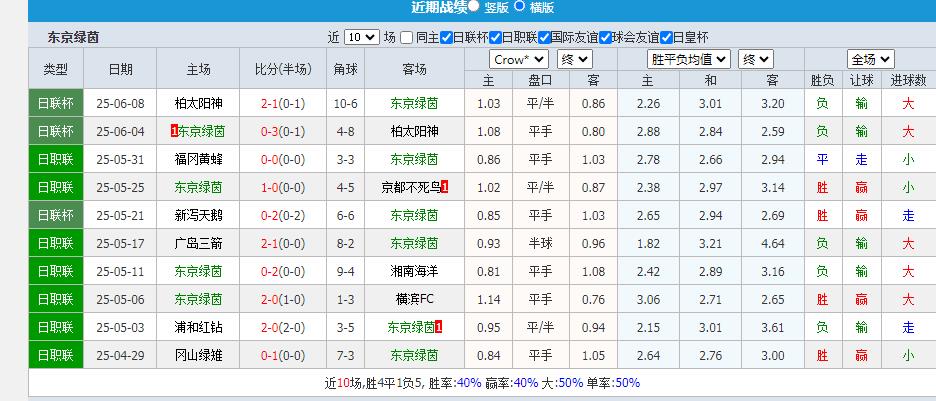Click red card badge in 25-05-03 row
Screen dimensions: 936x401
coord(439,327)
